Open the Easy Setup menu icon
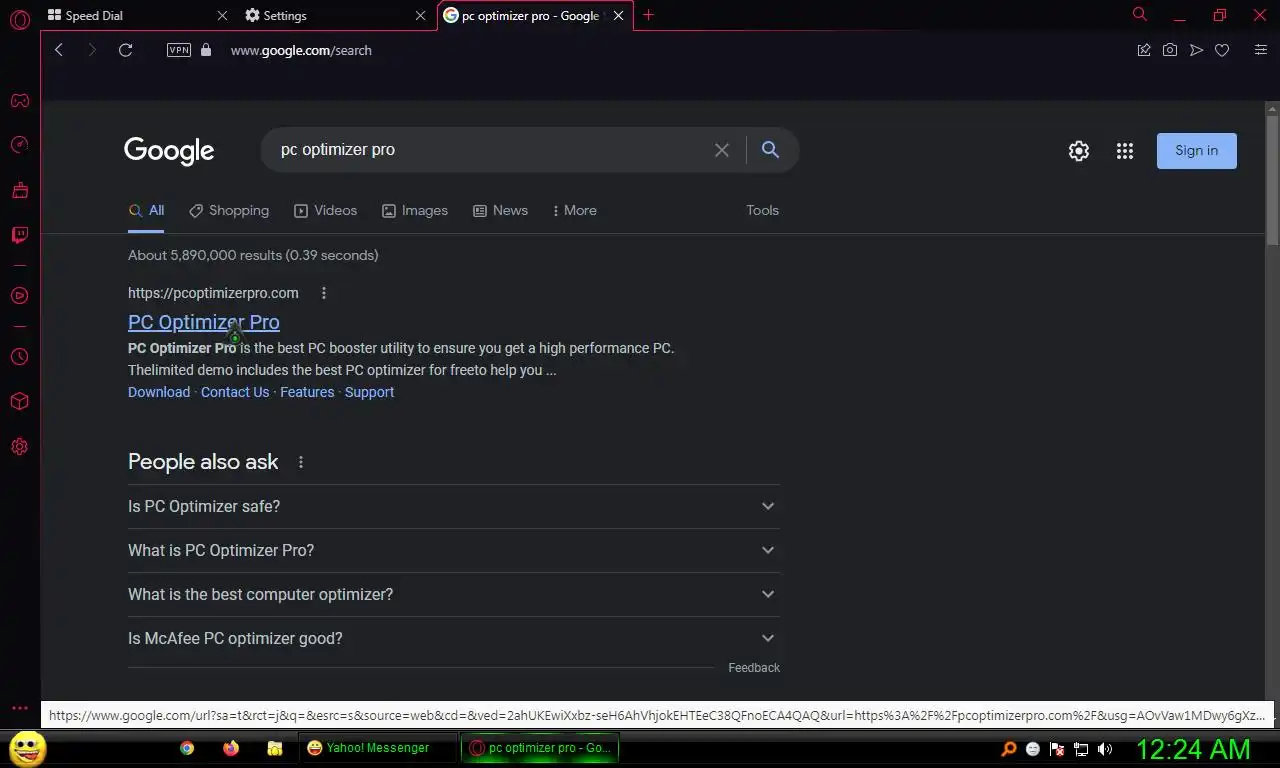Screen dimensions: 1280x768 [1260, 50]
